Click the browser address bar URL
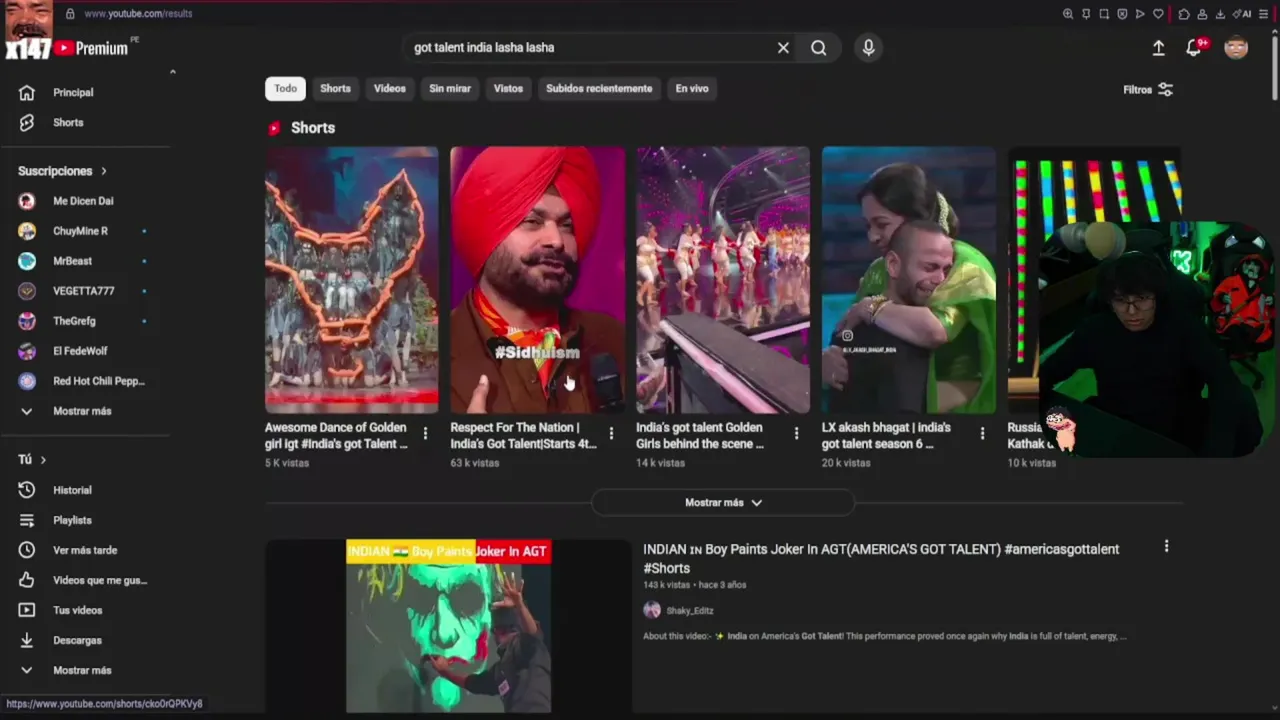The width and height of the screenshot is (1280, 720). coord(138,14)
